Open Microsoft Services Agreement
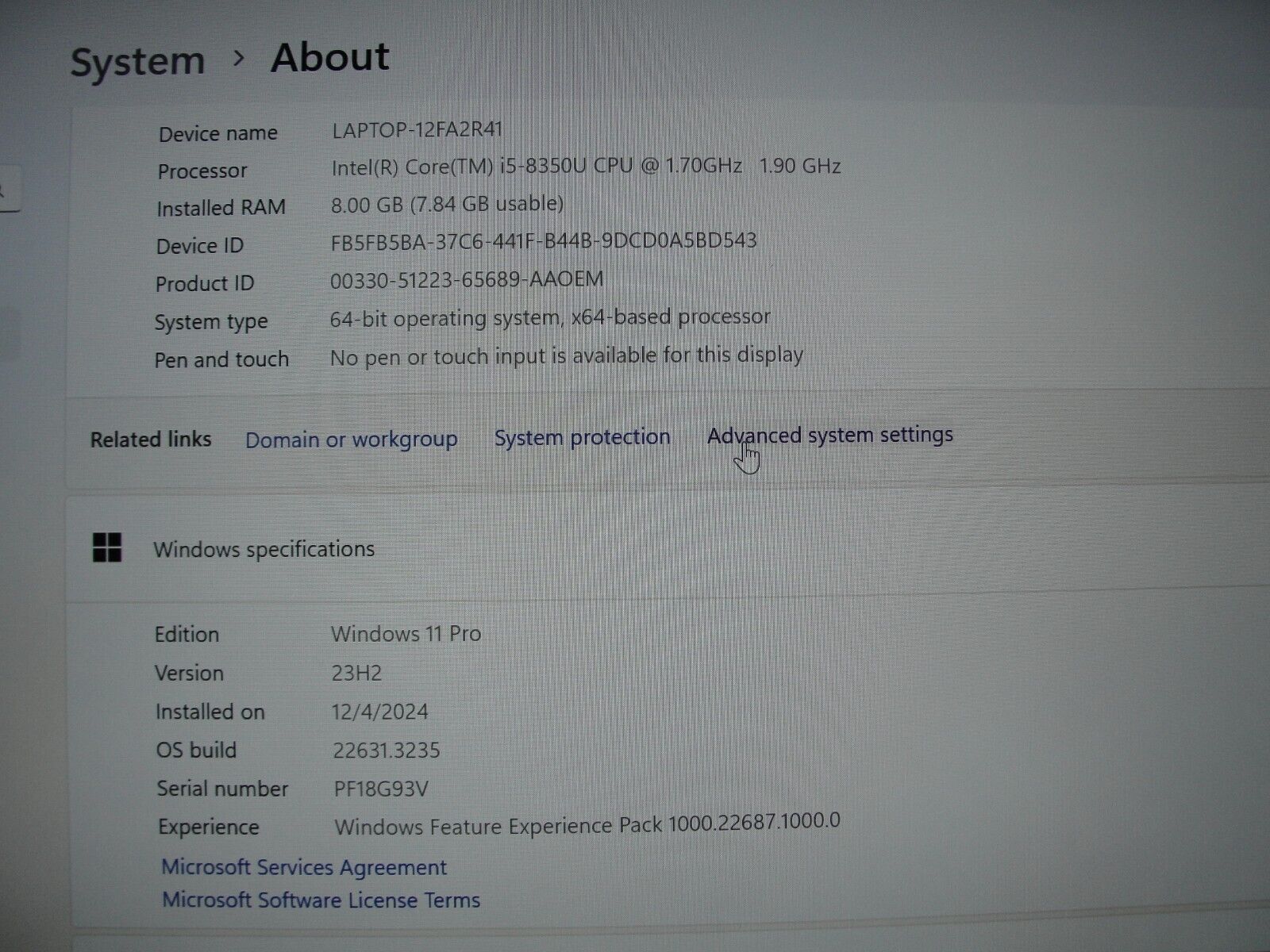The height and width of the screenshot is (952, 1270). (x=304, y=867)
